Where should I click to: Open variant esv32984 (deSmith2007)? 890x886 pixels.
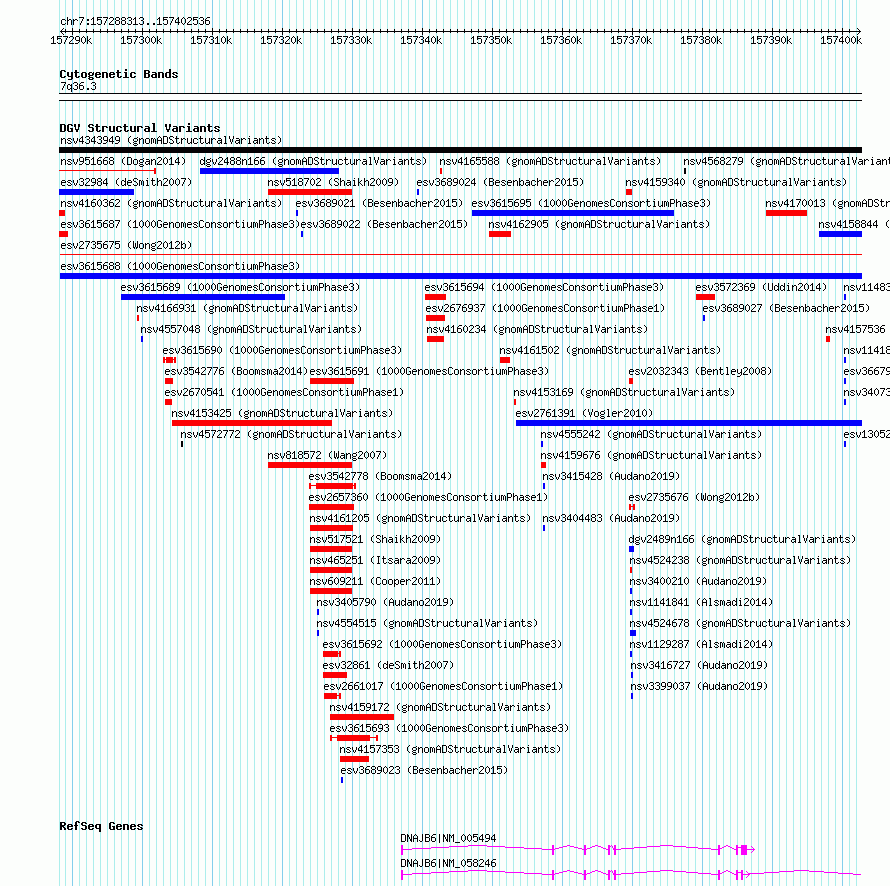point(126,182)
